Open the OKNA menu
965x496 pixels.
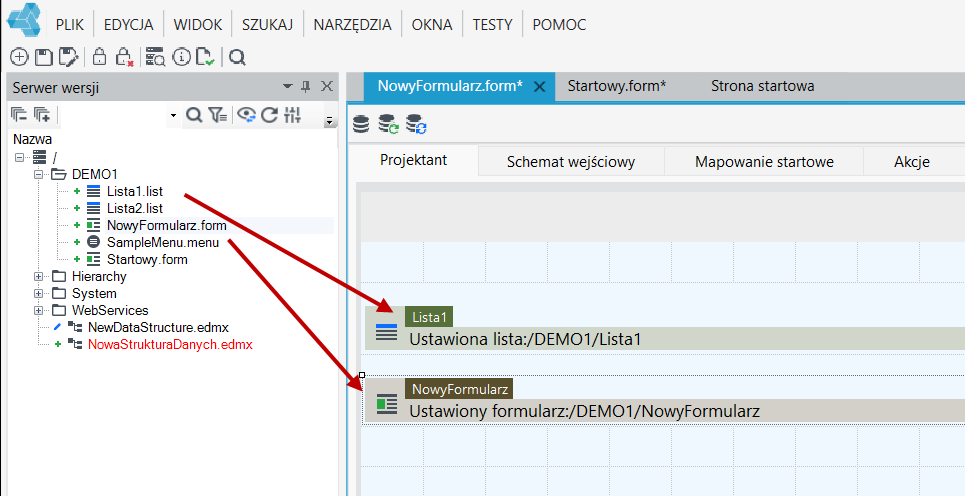(x=432, y=25)
